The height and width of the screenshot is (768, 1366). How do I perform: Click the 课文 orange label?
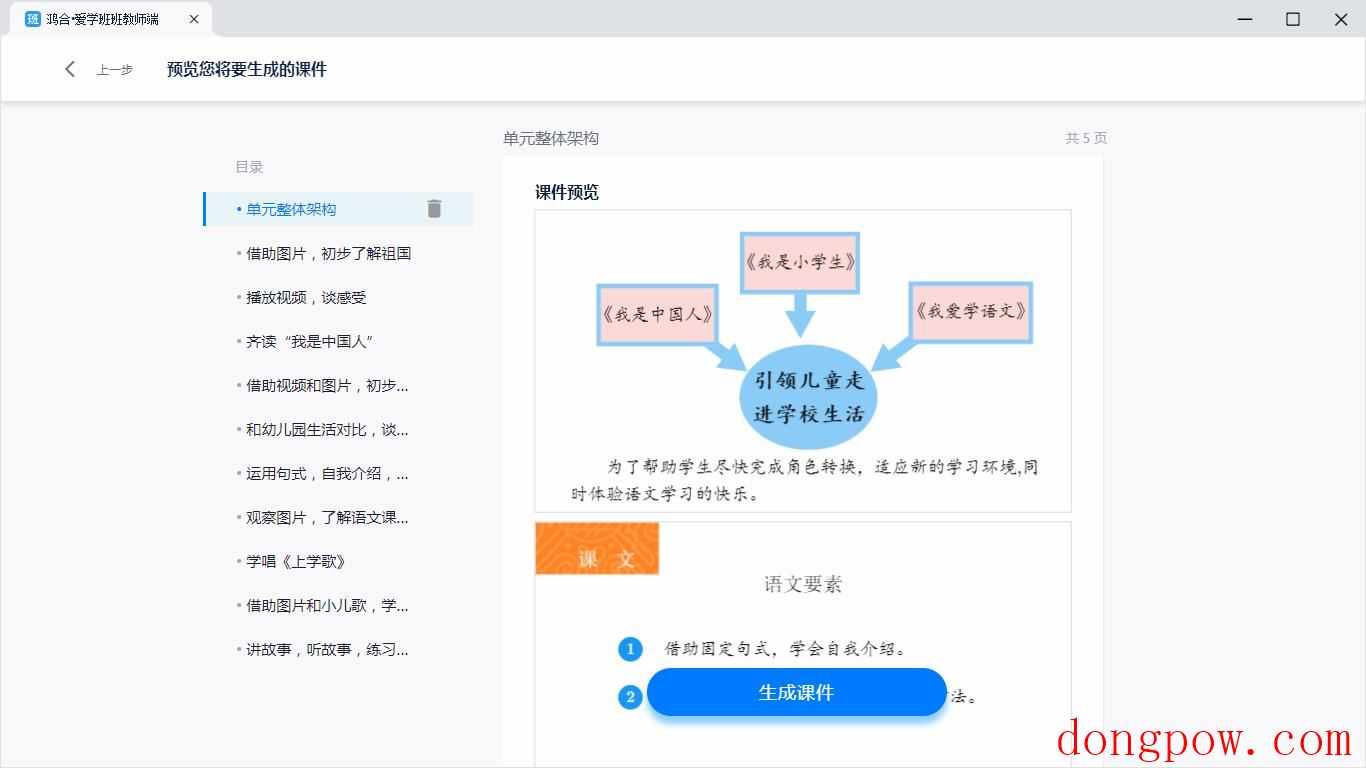(597, 548)
